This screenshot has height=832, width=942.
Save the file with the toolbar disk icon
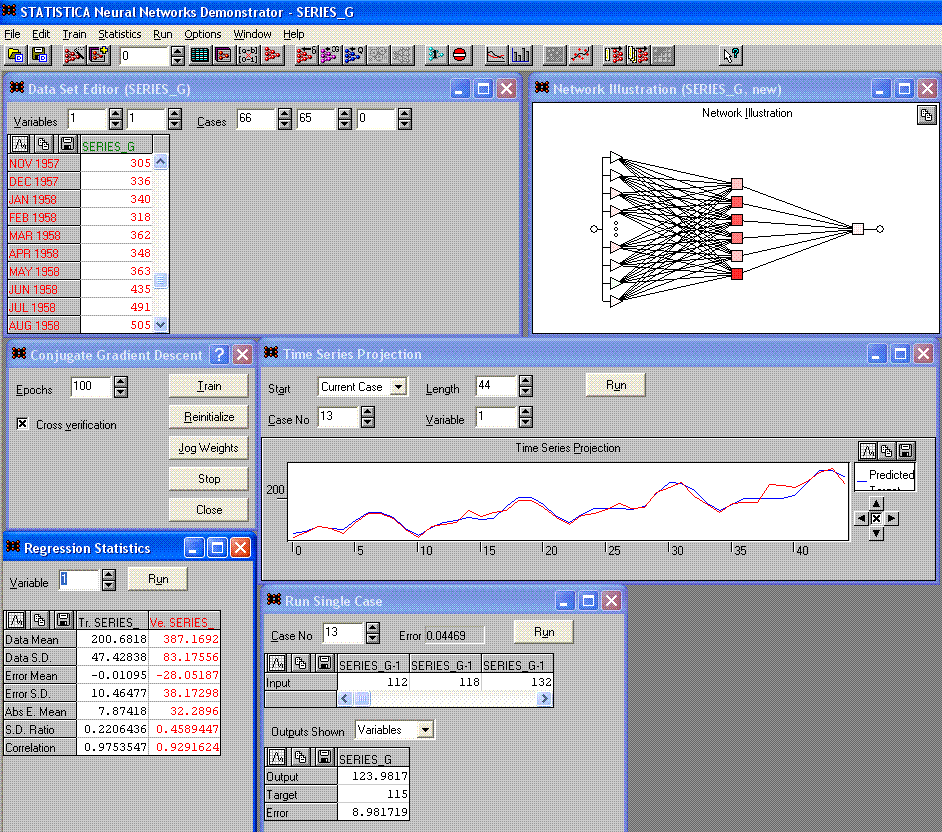pyautogui.click(x=40, y=56)
